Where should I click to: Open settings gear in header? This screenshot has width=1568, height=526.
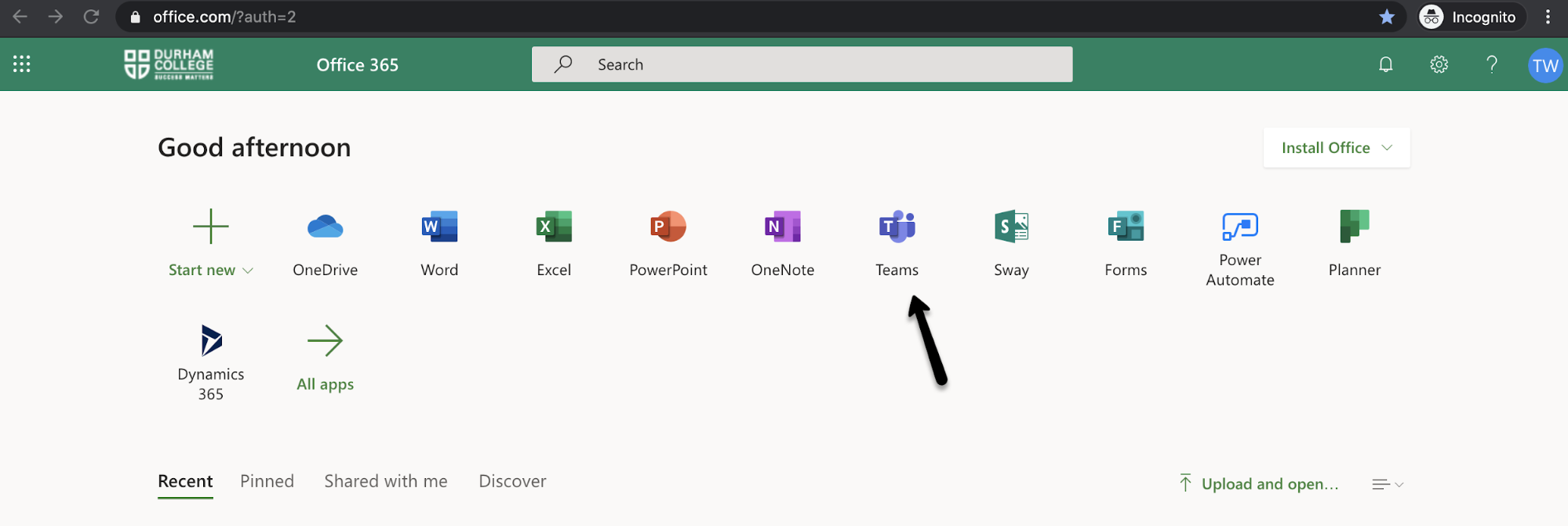click(x=1439, y=64)
